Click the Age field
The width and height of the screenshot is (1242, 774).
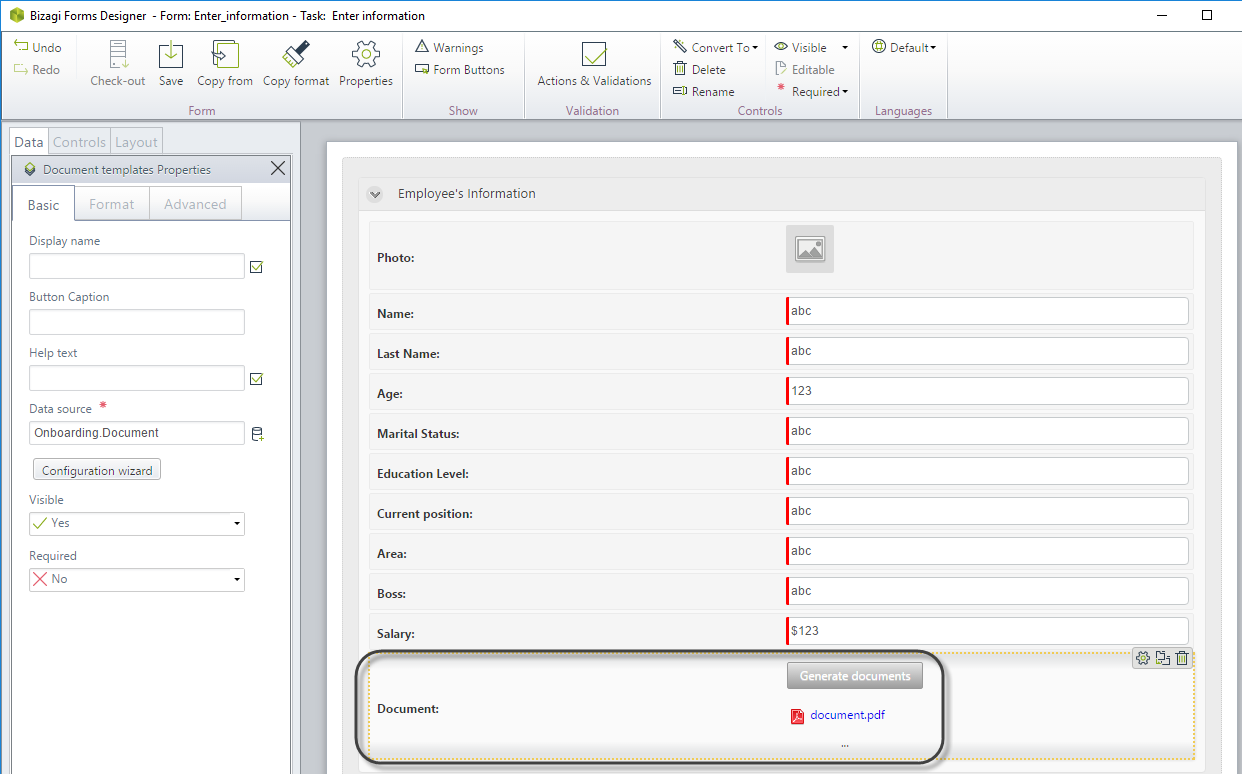point(987,391)
